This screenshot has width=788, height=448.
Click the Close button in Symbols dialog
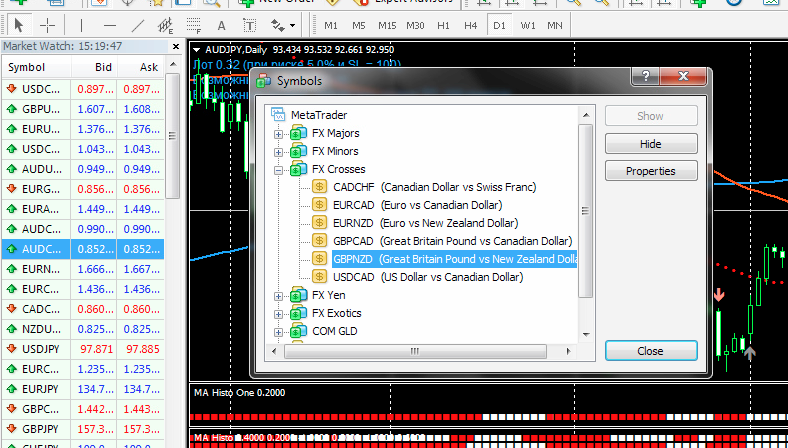point(651,351)
